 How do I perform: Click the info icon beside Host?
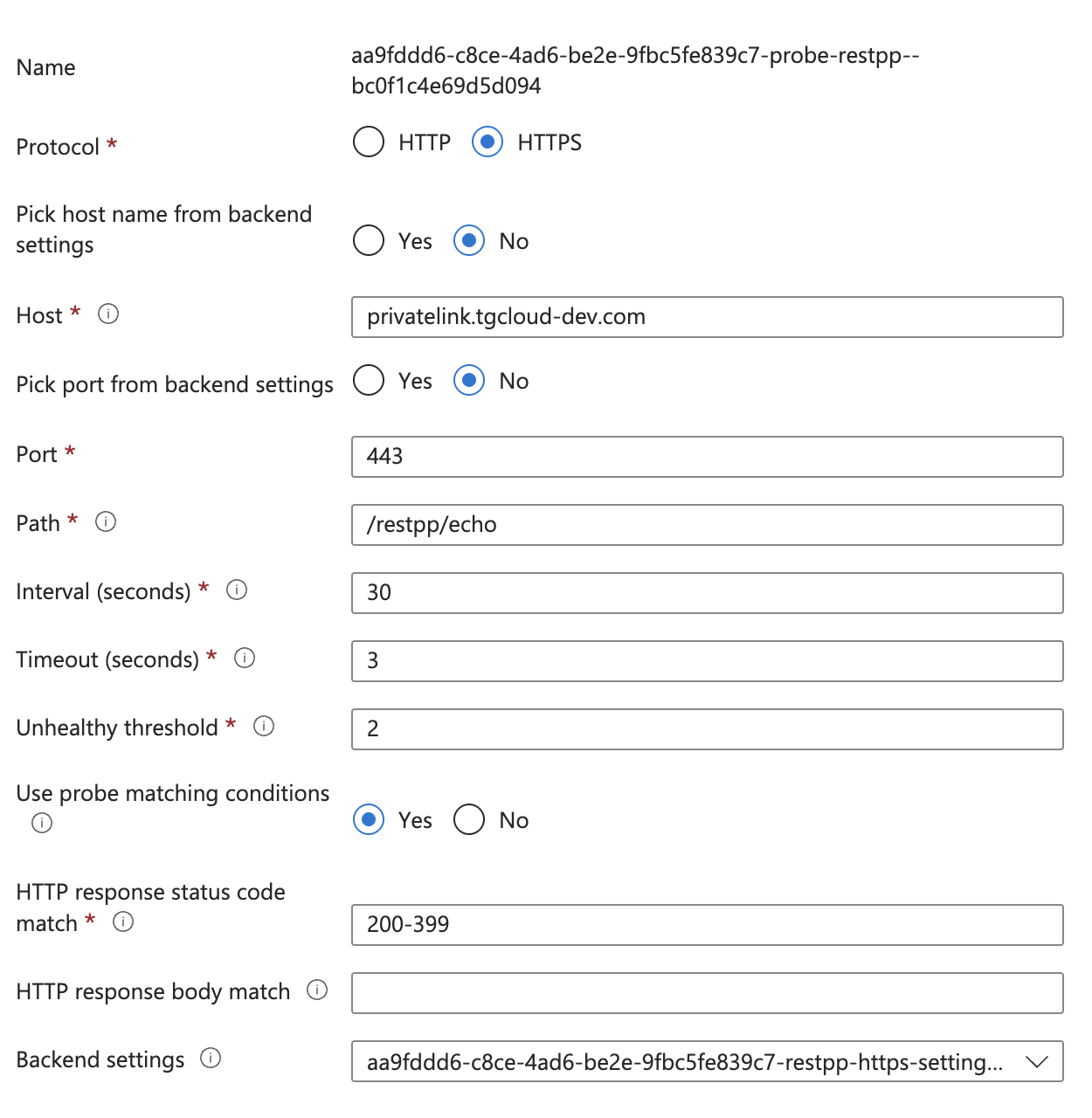tap(108, 314)
